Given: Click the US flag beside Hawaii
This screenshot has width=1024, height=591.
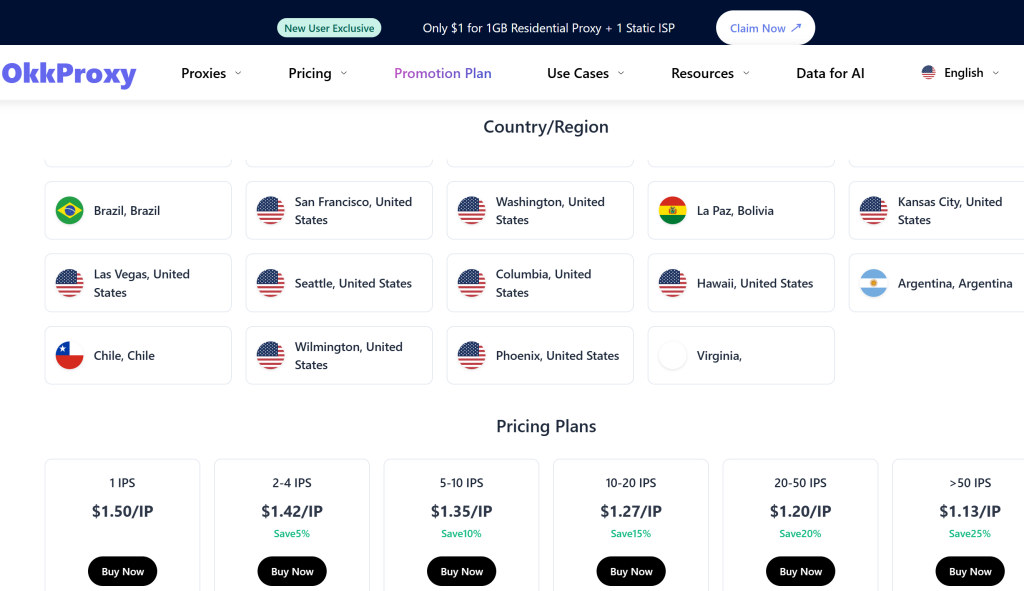Looking at the screenshot, I should pos(672,283).
